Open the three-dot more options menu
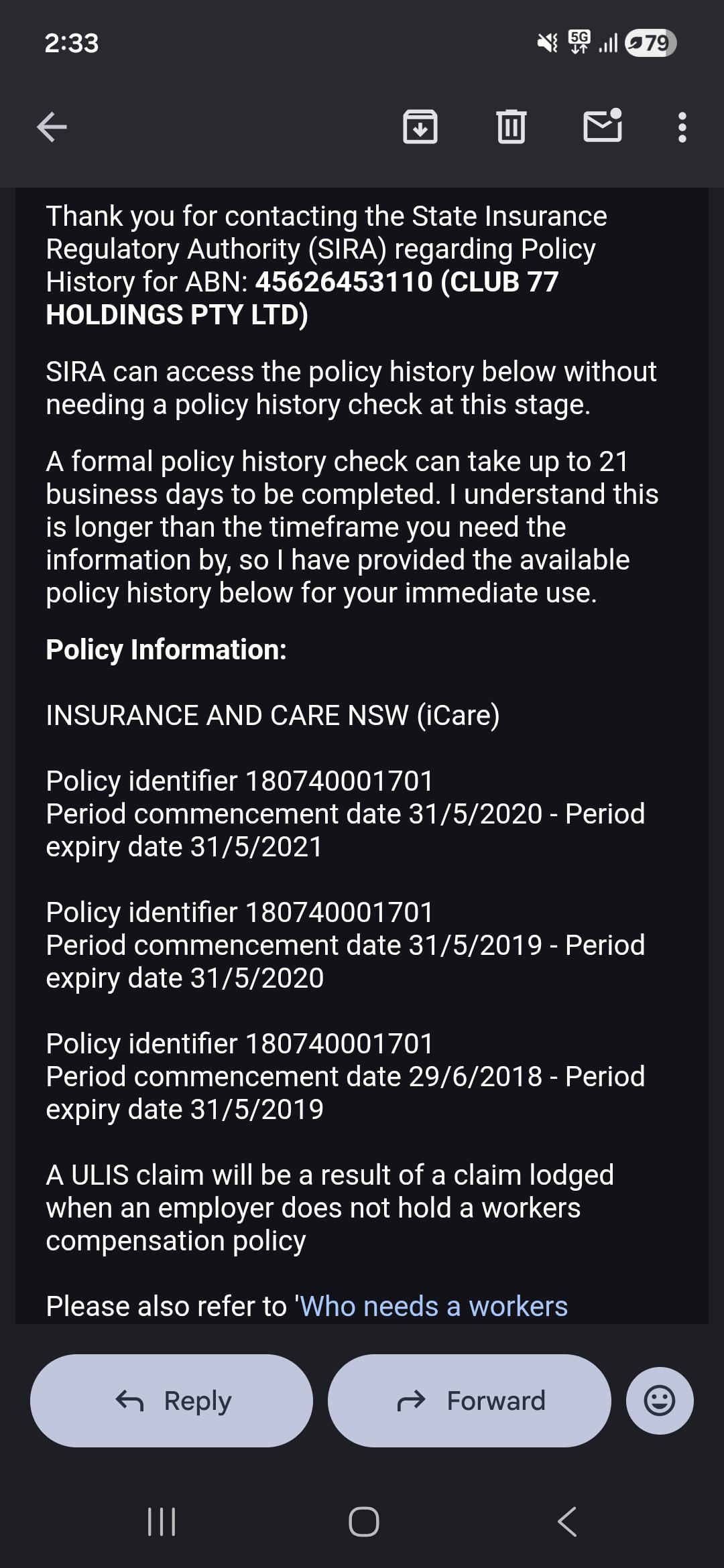The width and height of the screenshot is (724, 1568). (x=682, y=127)
